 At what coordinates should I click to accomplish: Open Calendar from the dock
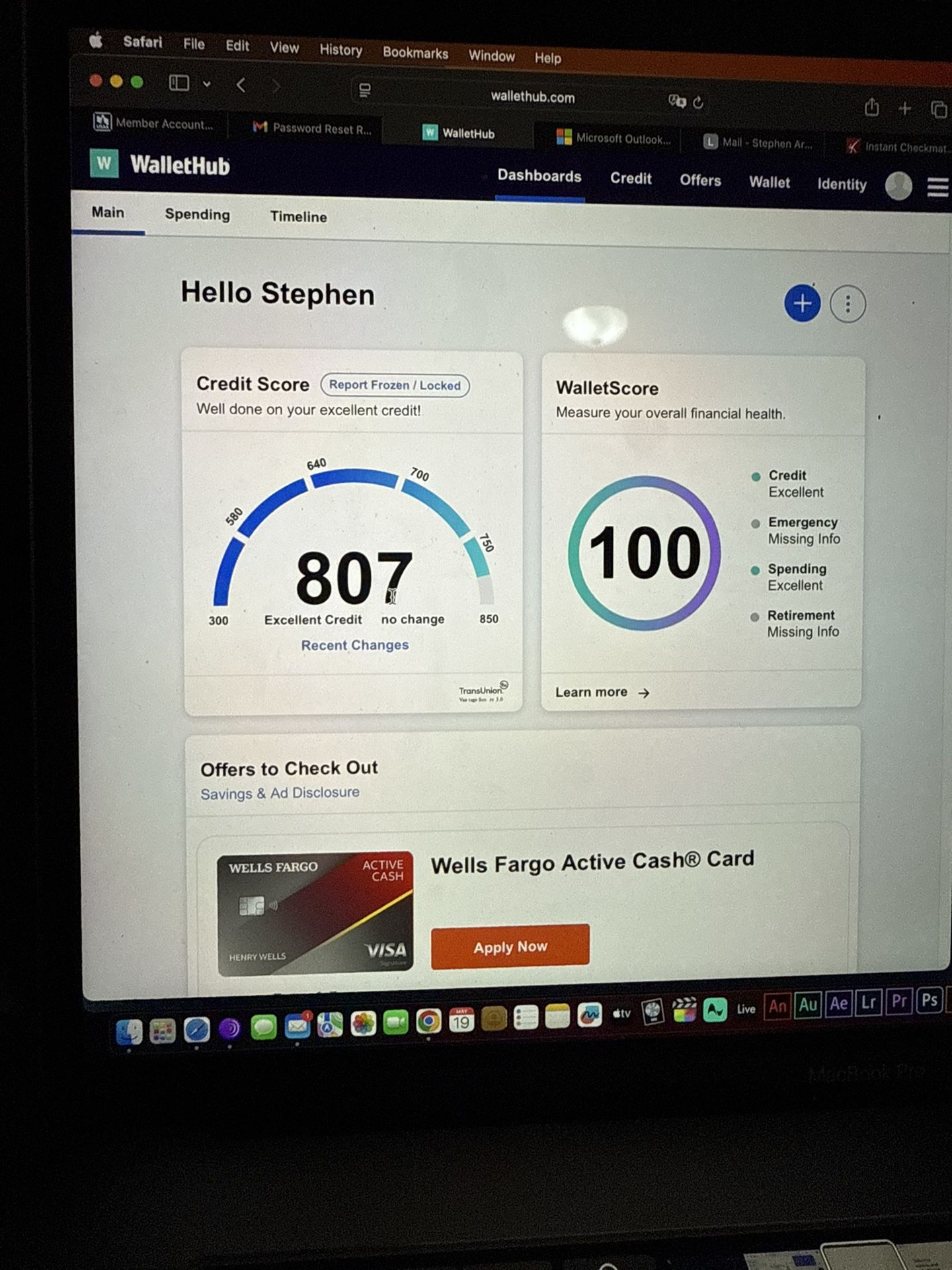pyautogui.click(x=461, y=1021)
